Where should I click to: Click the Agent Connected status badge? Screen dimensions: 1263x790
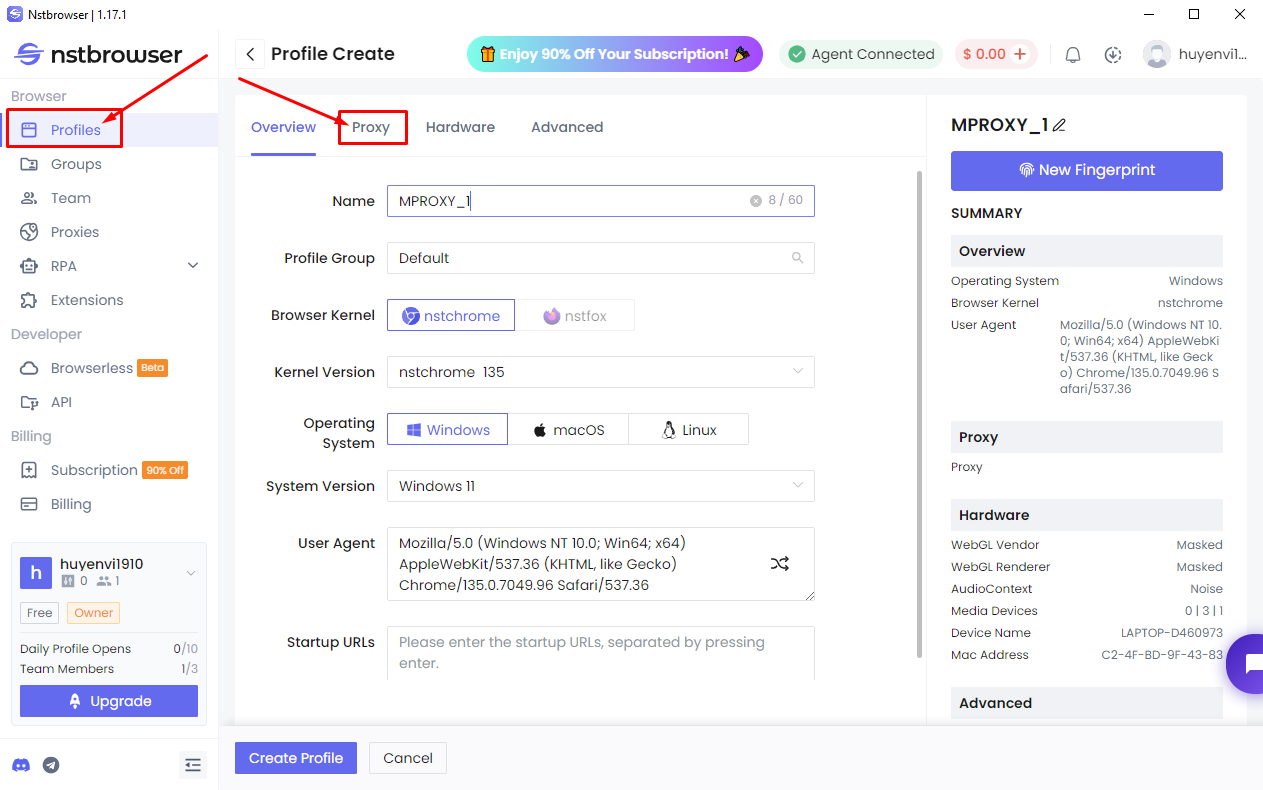pyautogui.click(x=861, y=54)
